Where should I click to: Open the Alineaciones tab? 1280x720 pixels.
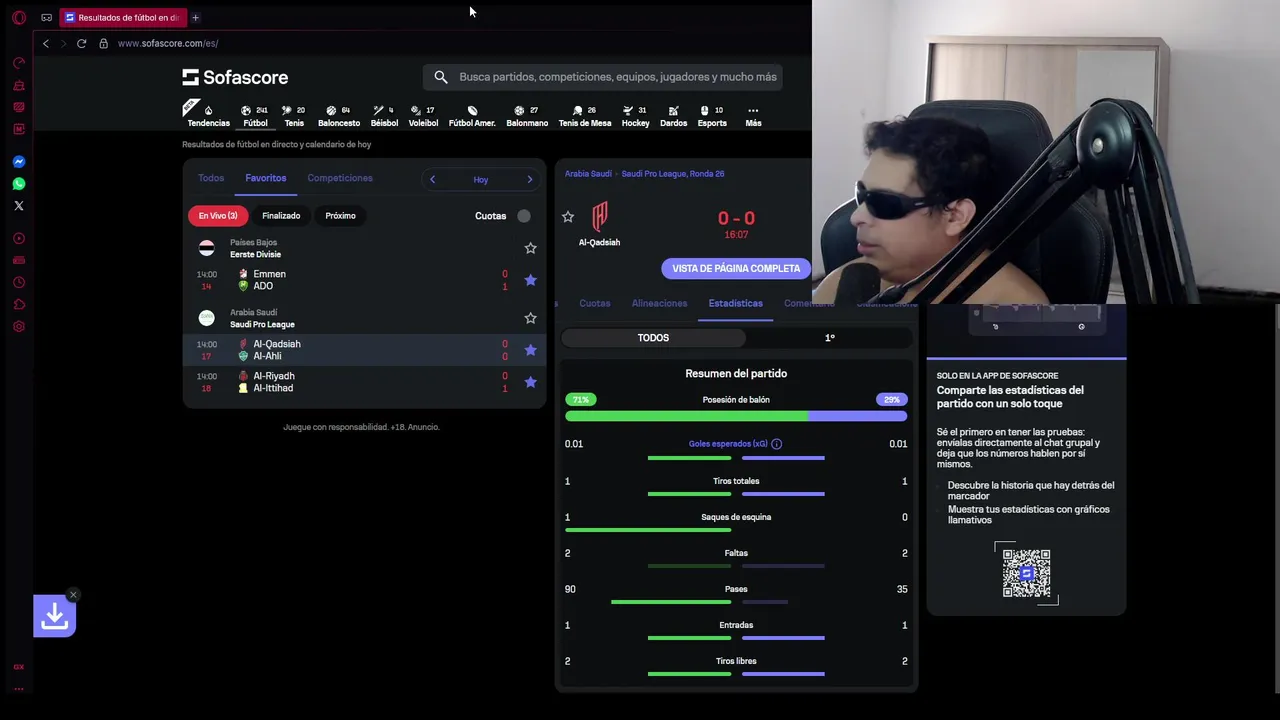tap(659, 303)
